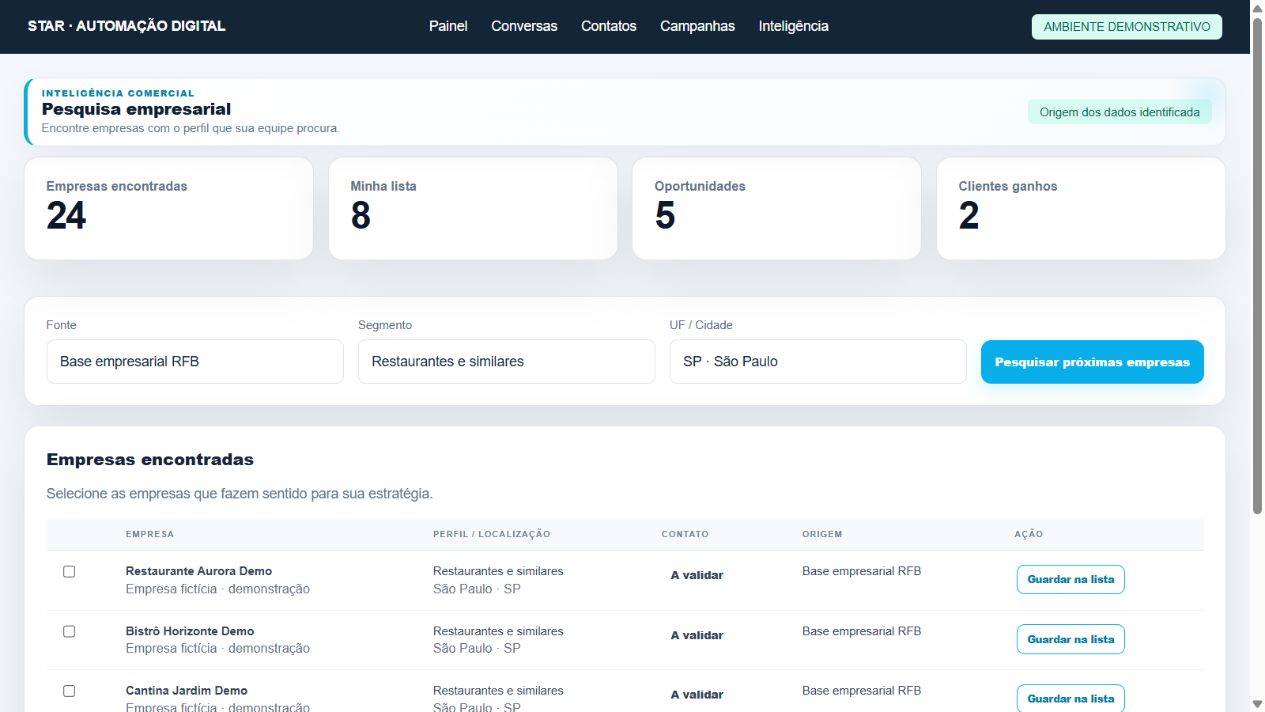This screenshot has height=712, width=1265.
Task: Click the CONTATO column header
Action: click(x=685, y=534)
